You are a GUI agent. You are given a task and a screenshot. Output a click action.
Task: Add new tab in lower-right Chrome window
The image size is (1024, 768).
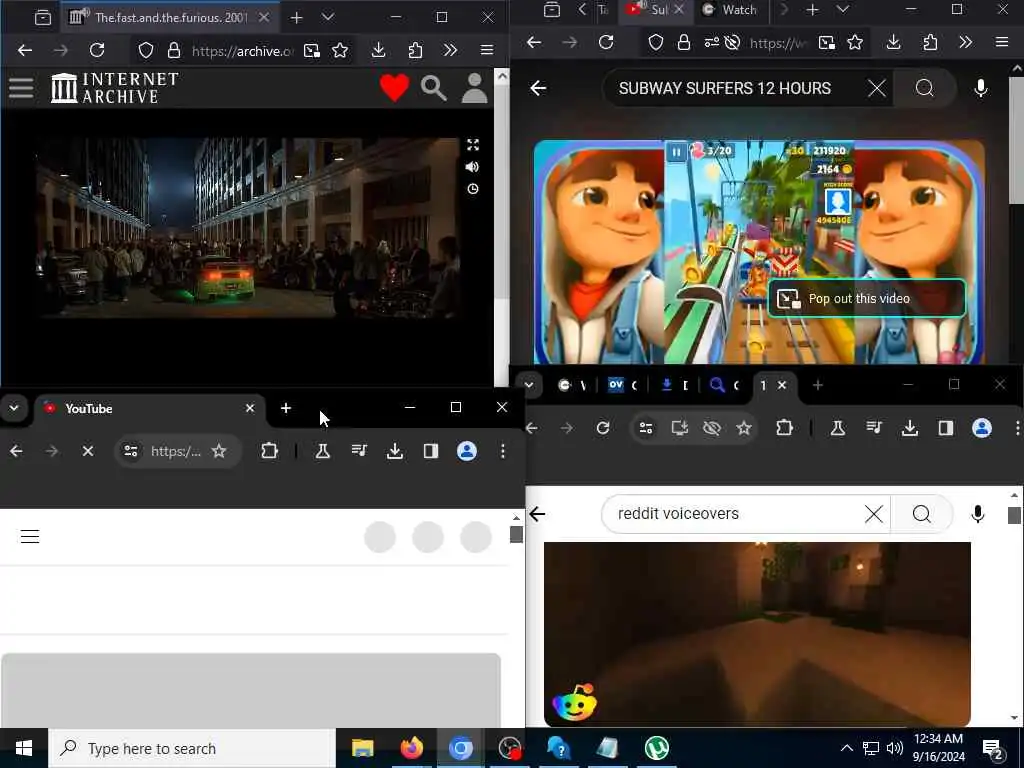click(818, 385)
